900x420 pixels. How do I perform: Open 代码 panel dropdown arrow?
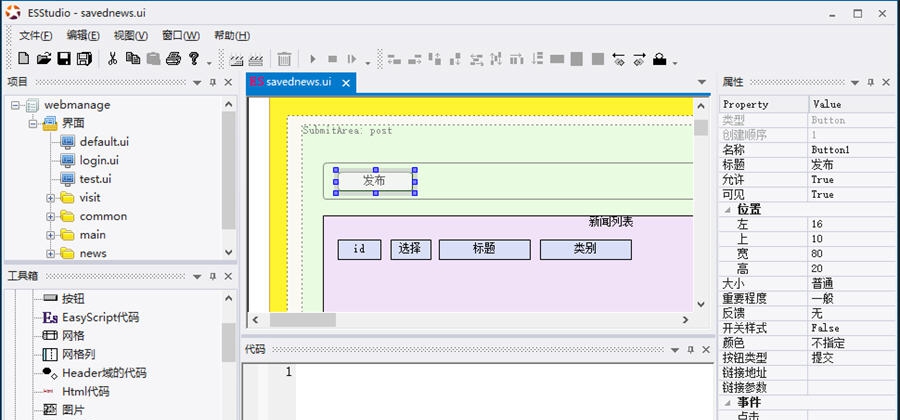click(675, 350)
